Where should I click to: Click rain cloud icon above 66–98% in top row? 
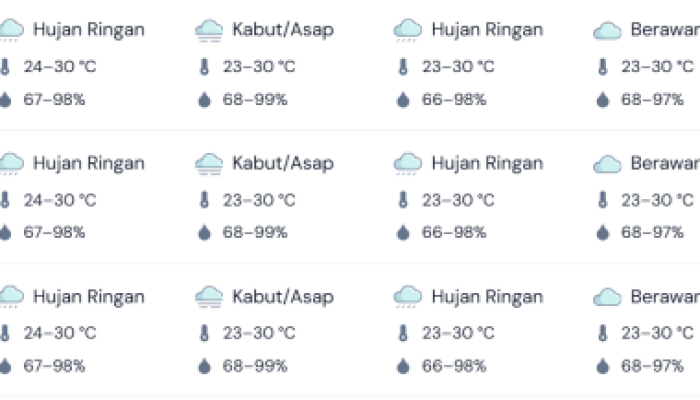coord(407,31)
